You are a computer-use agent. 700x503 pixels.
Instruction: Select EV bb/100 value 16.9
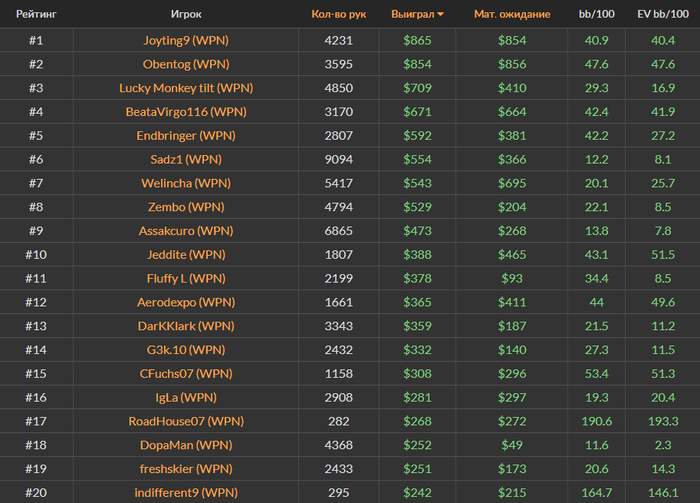(663, 88)
